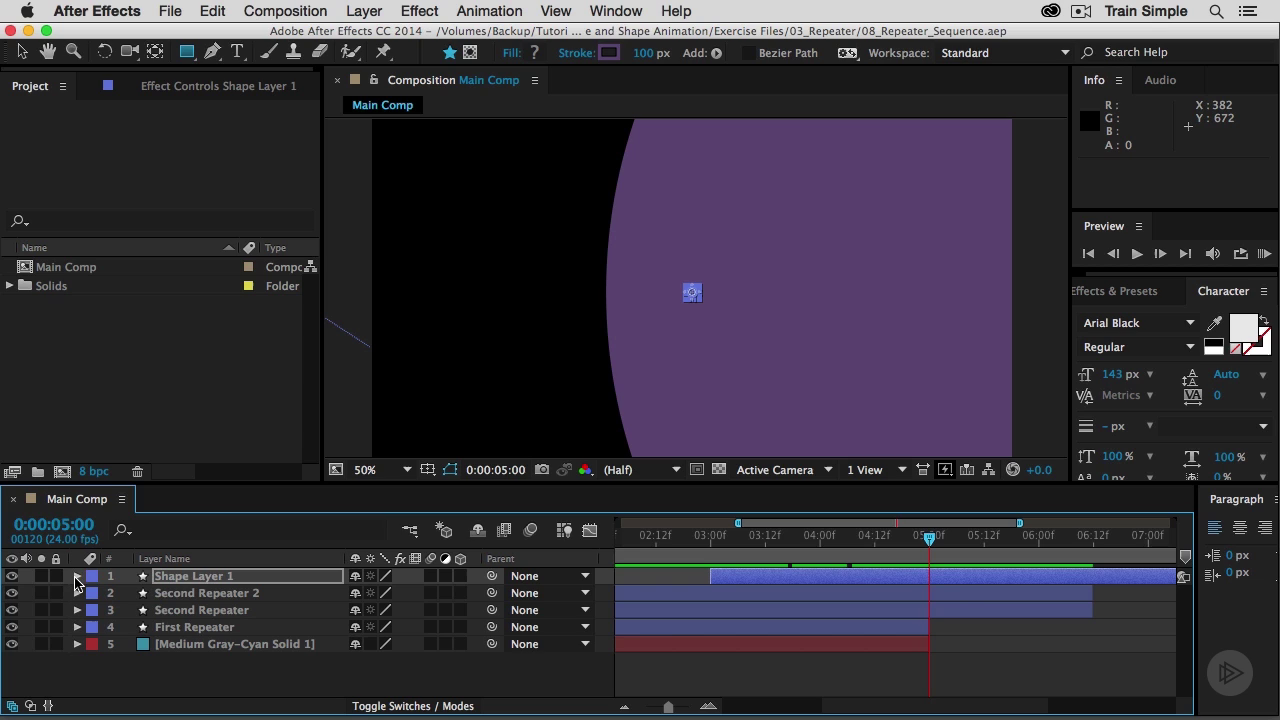Hide Shape Layer 1 with eye icon
The height and width of the screenshot is (720, 1280).
tap(12, 576)
